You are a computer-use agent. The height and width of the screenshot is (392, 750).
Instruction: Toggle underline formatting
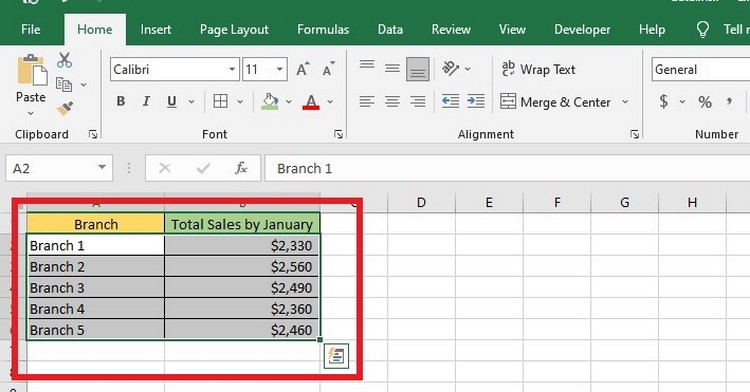[172, 101]
